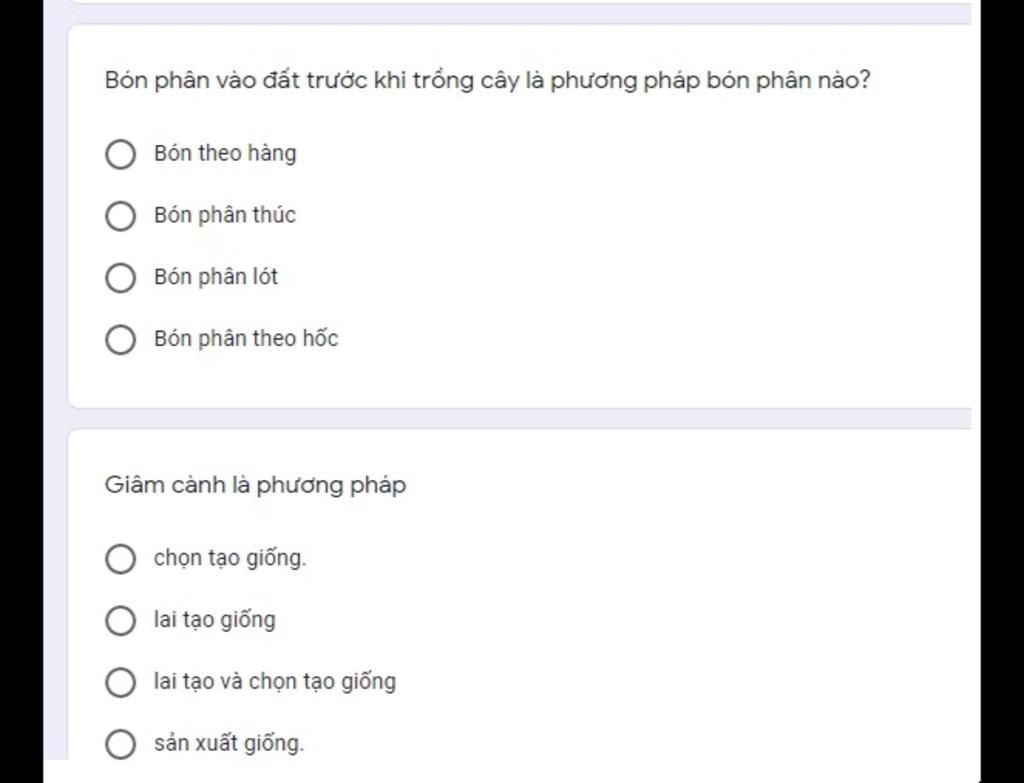Click the 'Bón phân vào đất' question title

coord(487,81)
